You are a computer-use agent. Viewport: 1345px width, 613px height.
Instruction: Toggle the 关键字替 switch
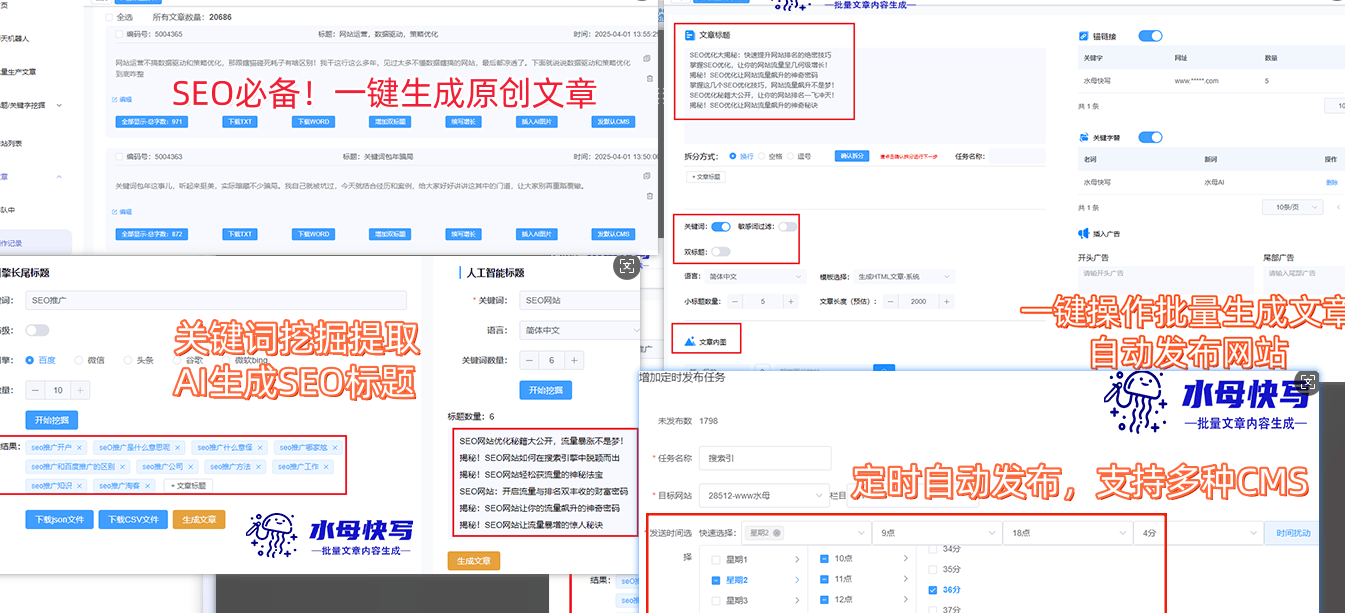(1150, 137)
